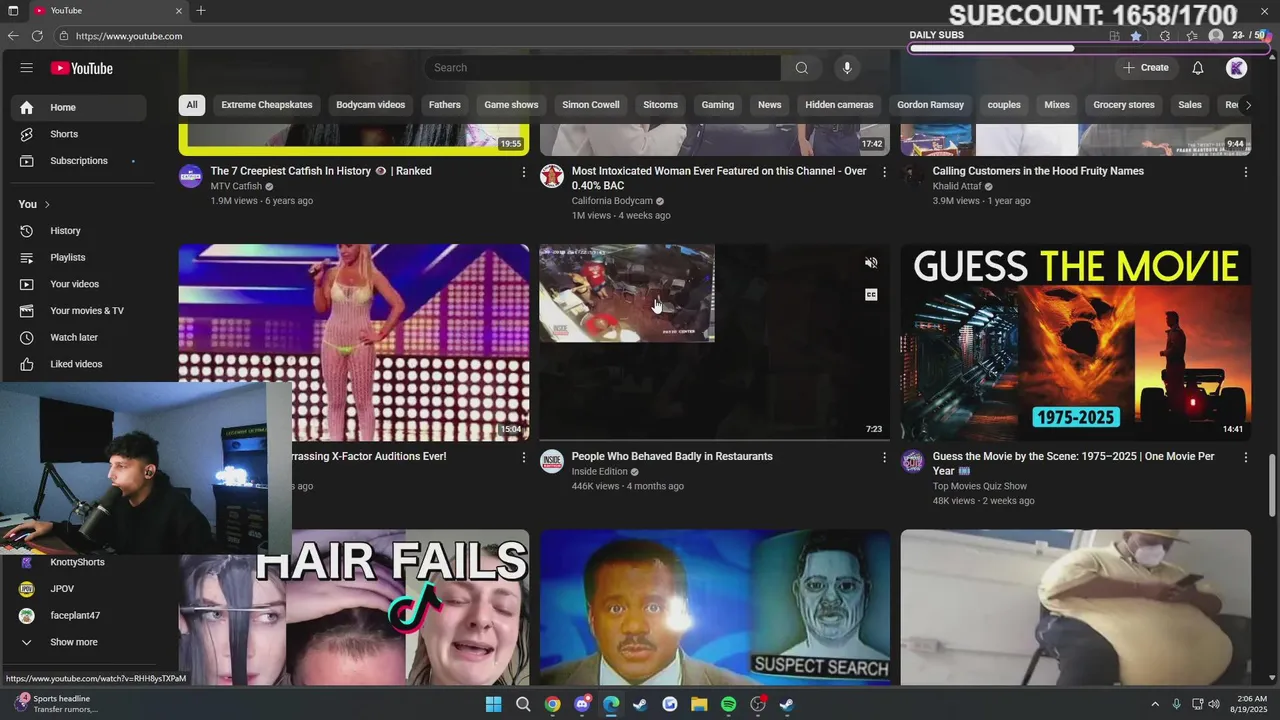Screen dimensions: 1280x720
Task: Open options for Behaved Badly in Restaurants
Action: pyautogui.click(x=884, y=457)
